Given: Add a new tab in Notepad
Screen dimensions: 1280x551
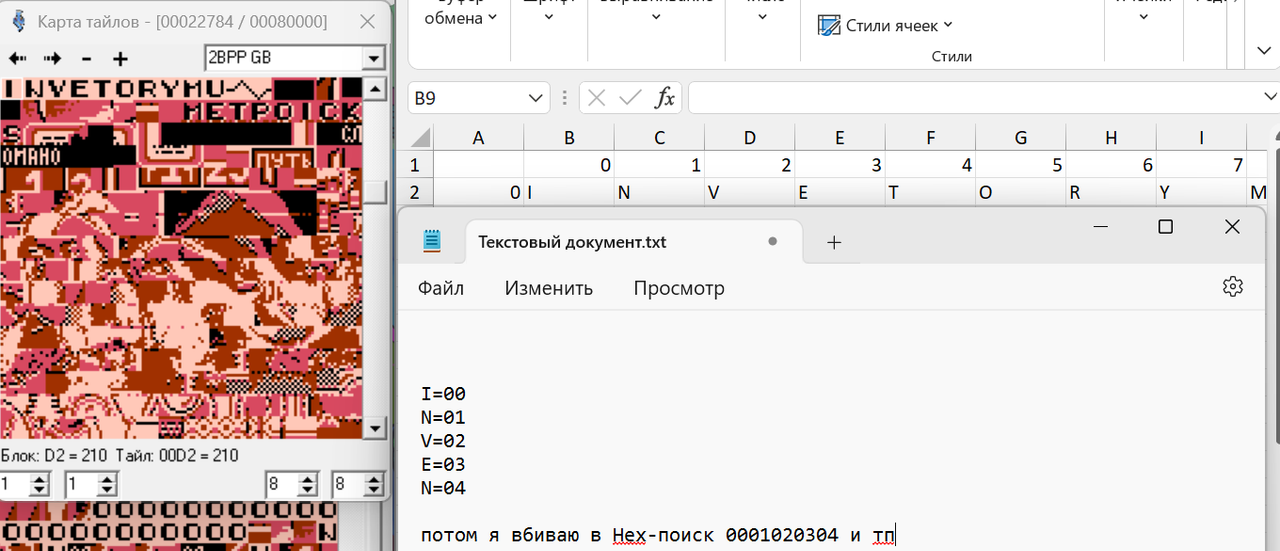Looking at the screenshot, I should click(834, 242).
